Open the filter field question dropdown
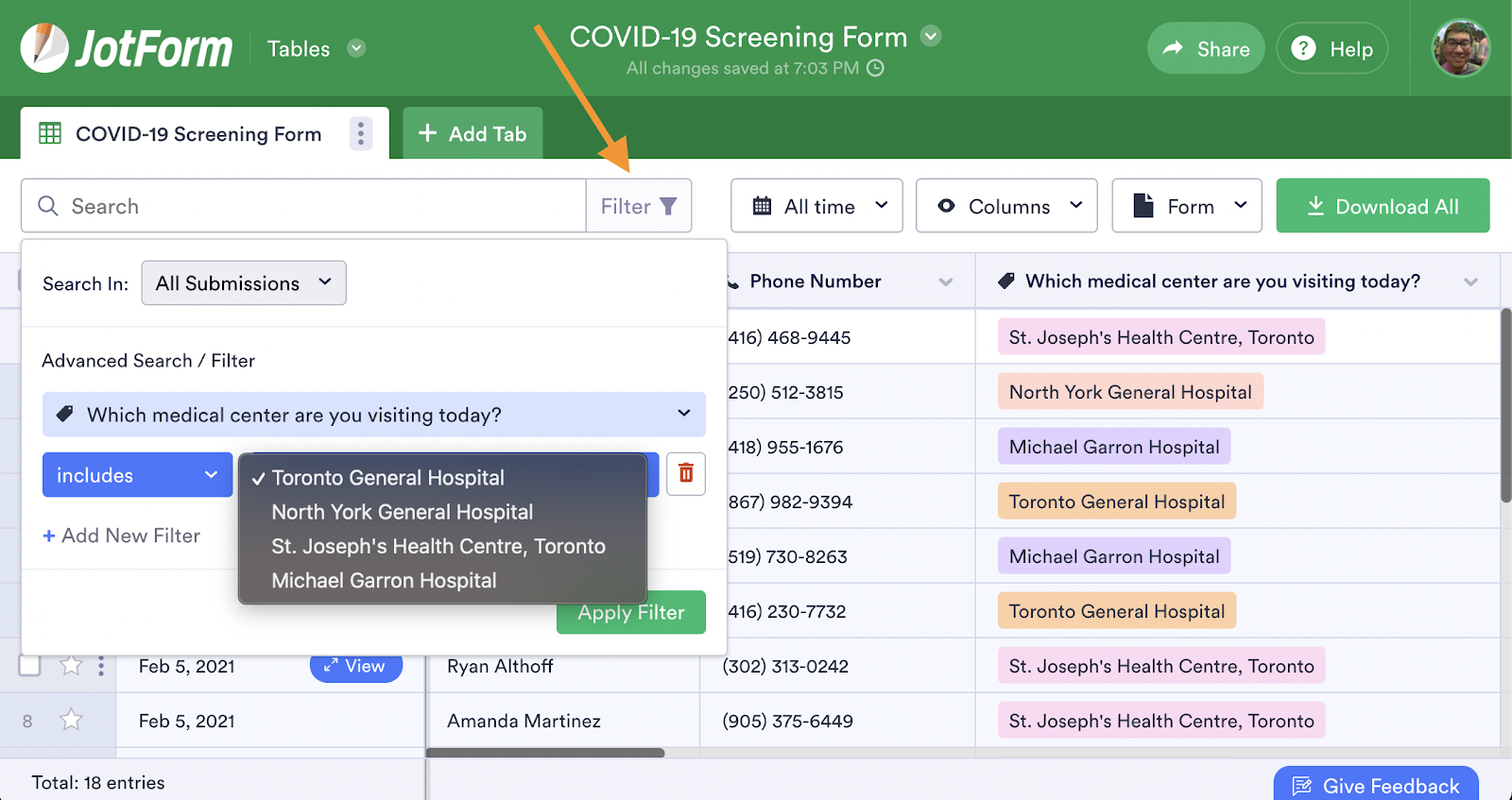Viewport: 1512px width, 800px height. click(374, 415)
